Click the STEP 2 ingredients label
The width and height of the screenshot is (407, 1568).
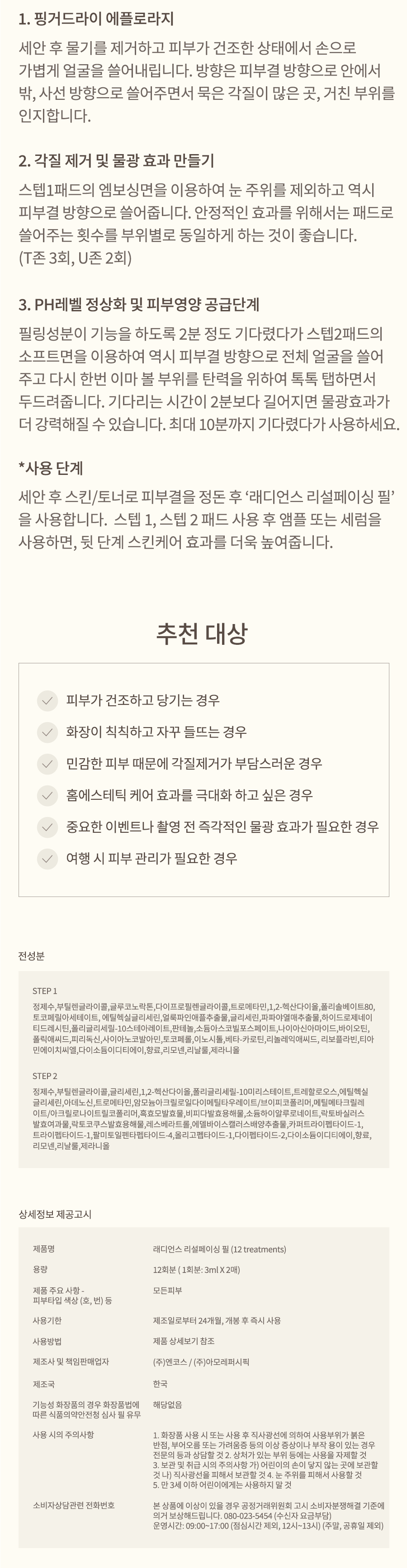coord(44,1076)
